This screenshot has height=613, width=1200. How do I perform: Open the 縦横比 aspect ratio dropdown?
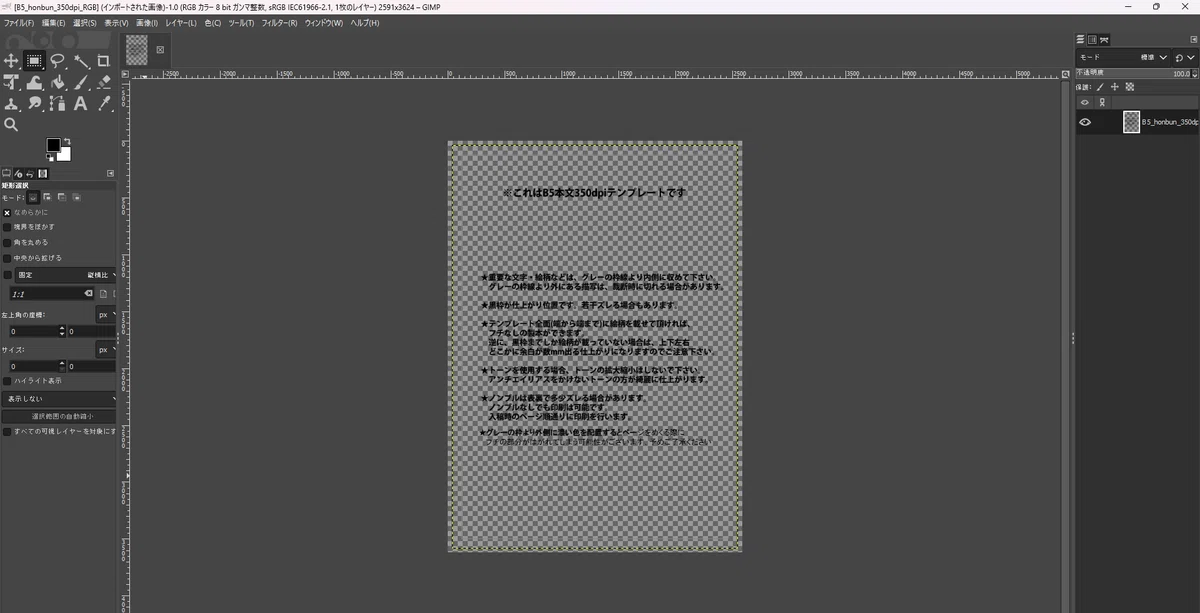[66, 275]
